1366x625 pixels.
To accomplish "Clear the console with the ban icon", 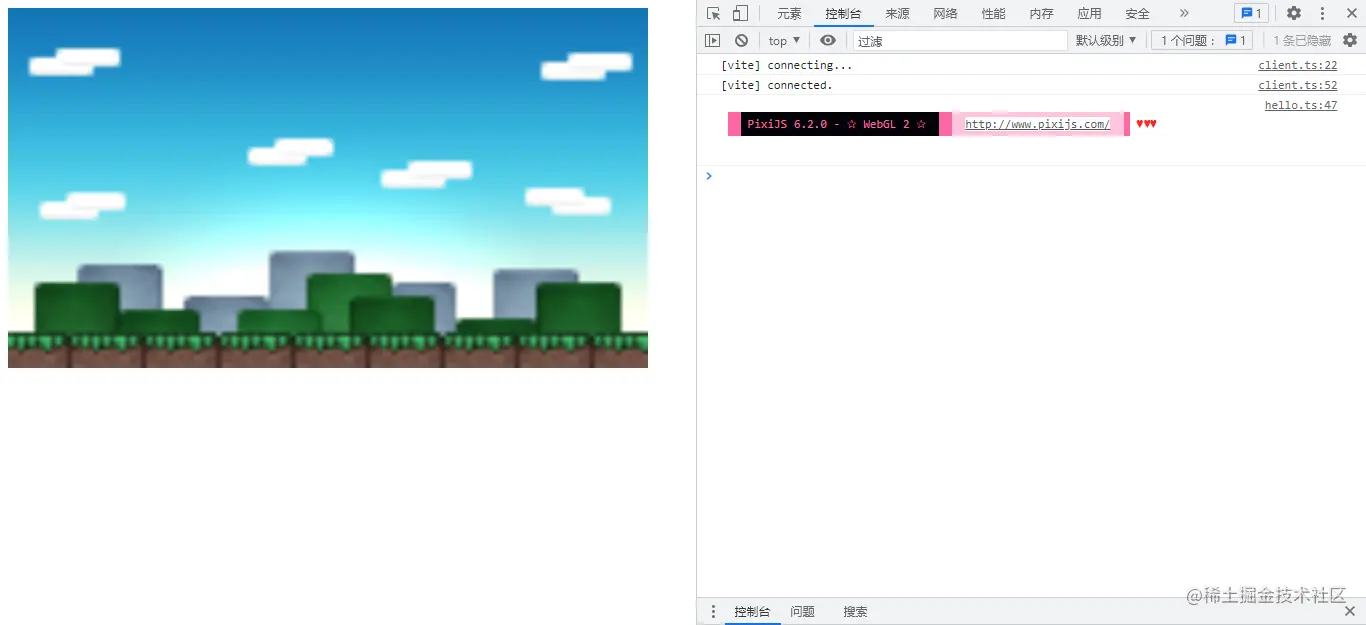I will coord(741,40).
